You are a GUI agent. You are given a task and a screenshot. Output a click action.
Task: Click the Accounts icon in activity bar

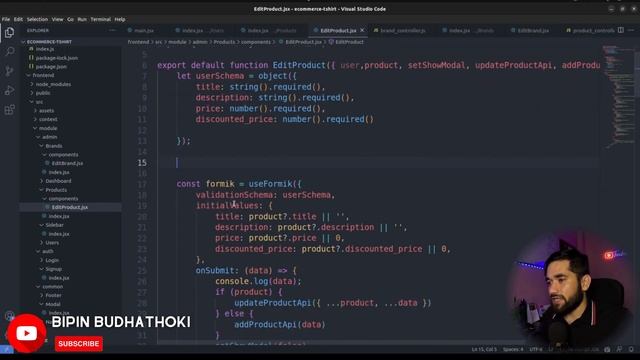coord(9,316)
